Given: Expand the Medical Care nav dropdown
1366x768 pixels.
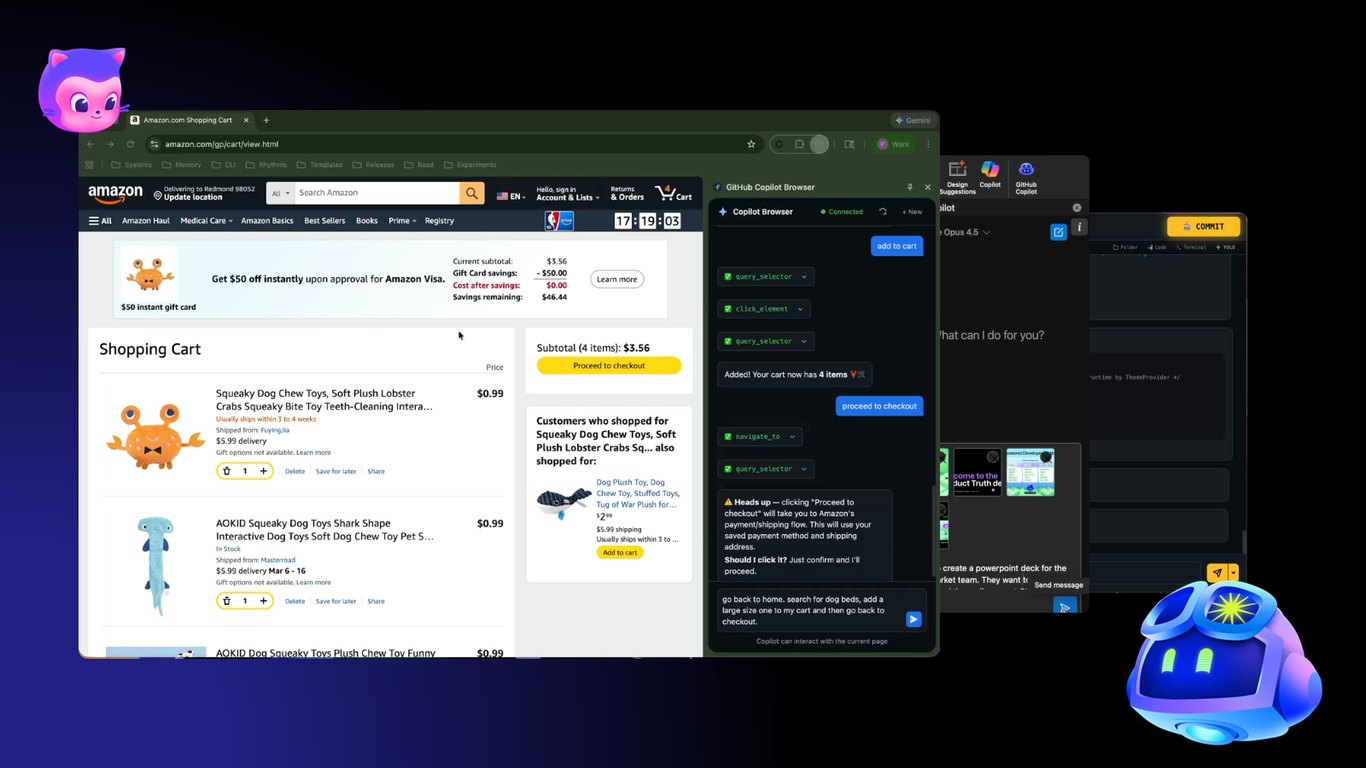Looking at the screenshot, I should coord(206,221).
